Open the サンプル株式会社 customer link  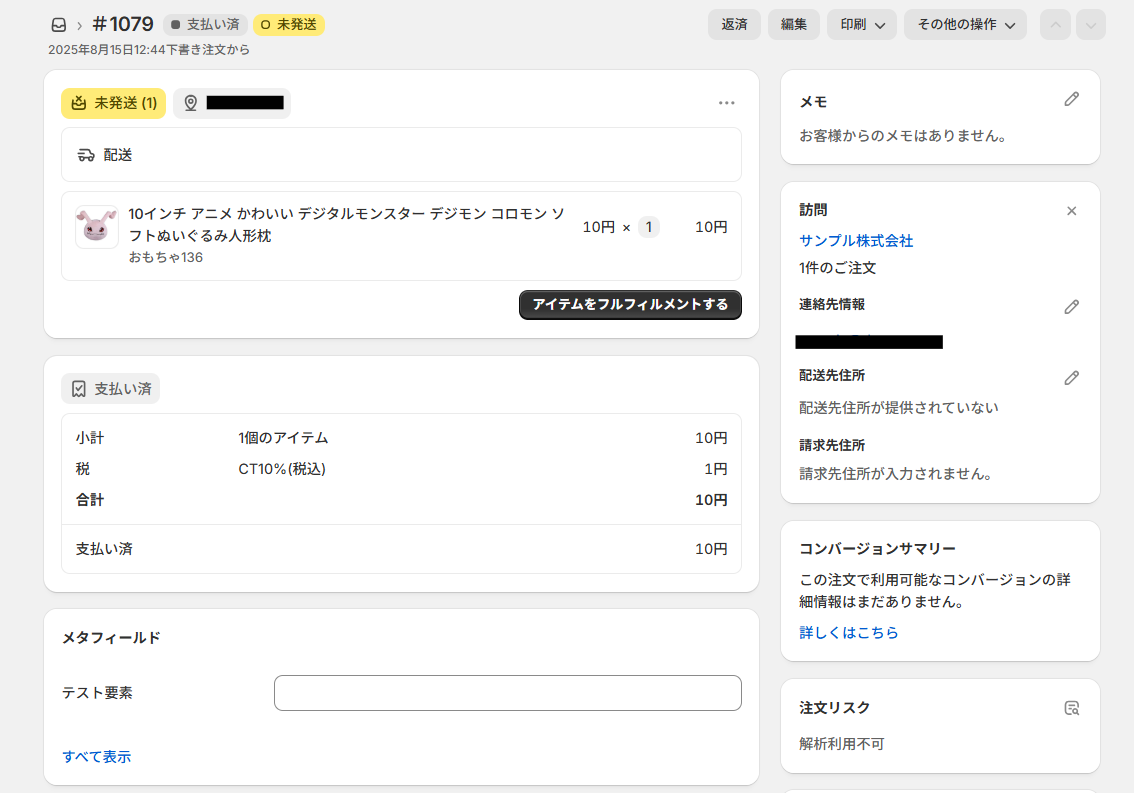click(856, 241)
